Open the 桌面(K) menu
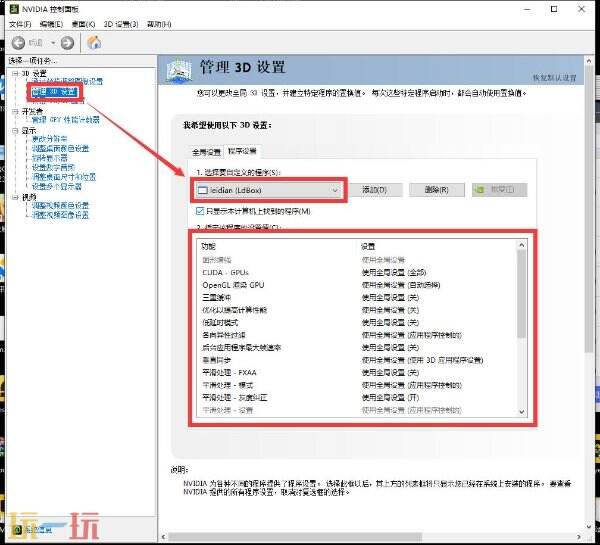This screenshot has height=545, width=600. 83,24
